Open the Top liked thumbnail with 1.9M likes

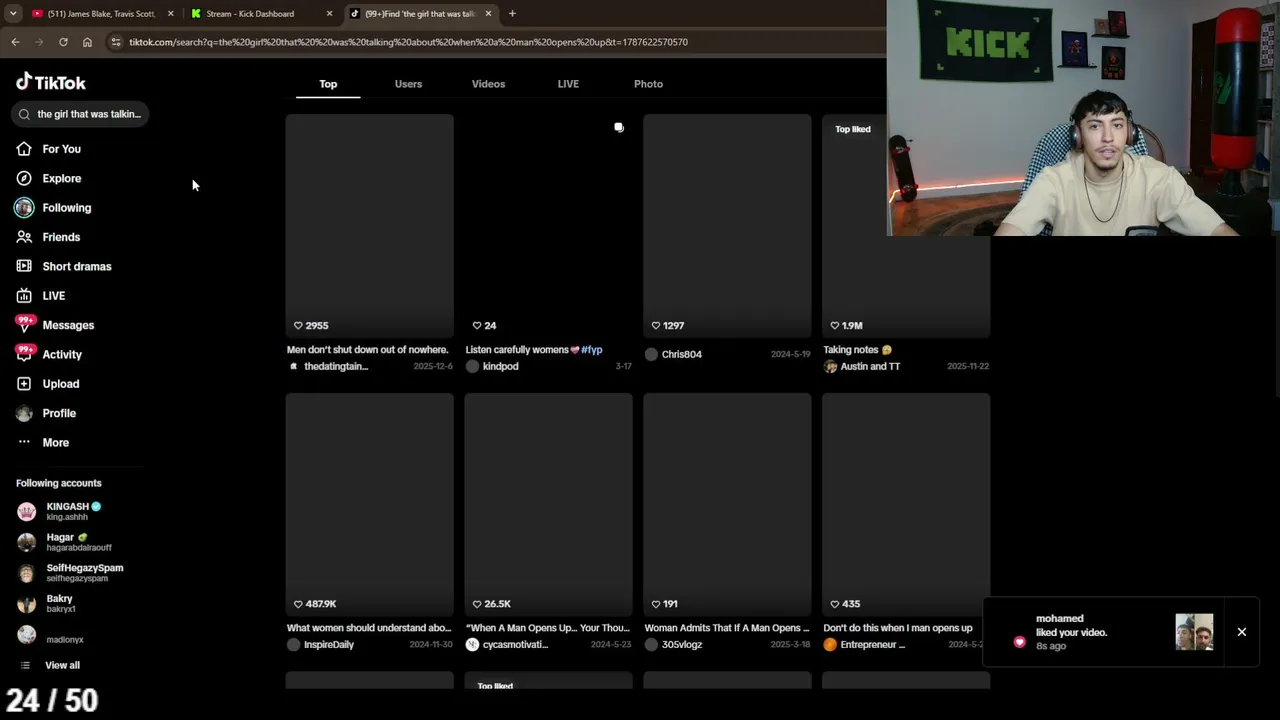click(x=906, y=226)
